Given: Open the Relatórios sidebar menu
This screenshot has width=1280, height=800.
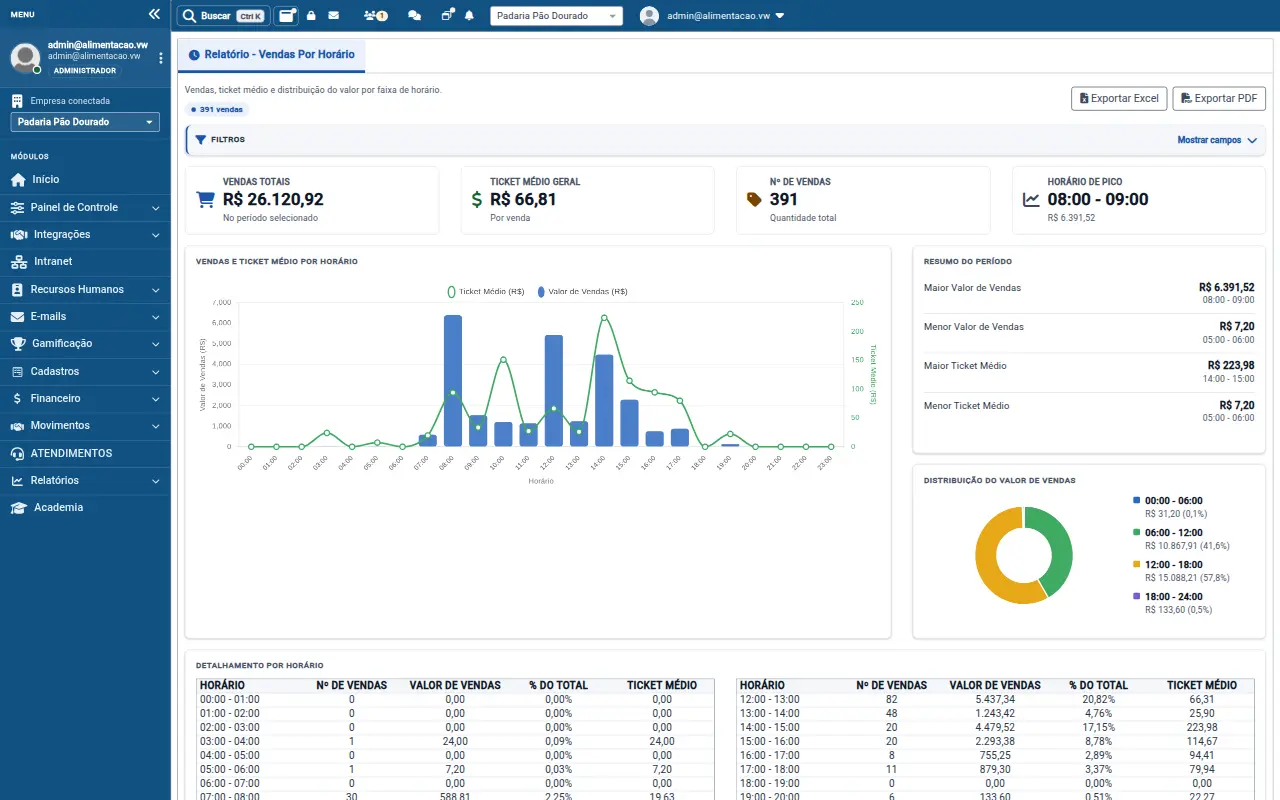Looking at the screenshot, I should tap(85, 480).
